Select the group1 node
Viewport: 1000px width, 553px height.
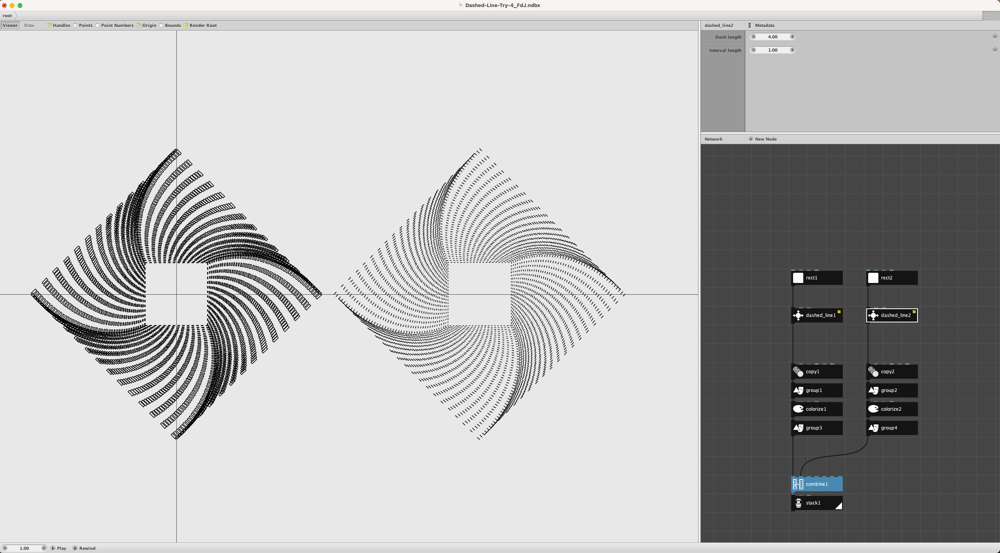(817, 390)
